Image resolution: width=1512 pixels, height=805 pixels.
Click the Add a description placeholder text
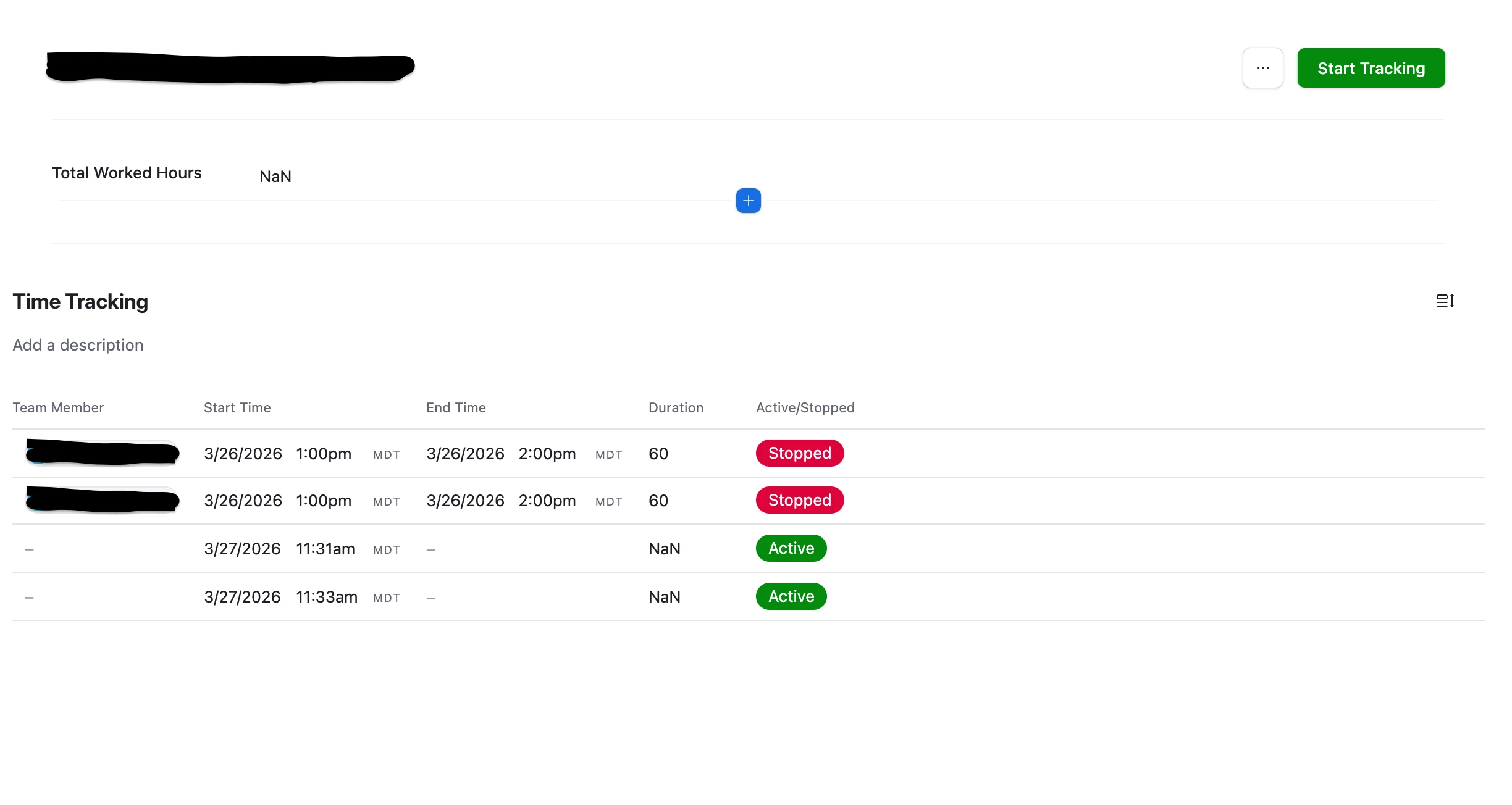[x=78, y=345]
